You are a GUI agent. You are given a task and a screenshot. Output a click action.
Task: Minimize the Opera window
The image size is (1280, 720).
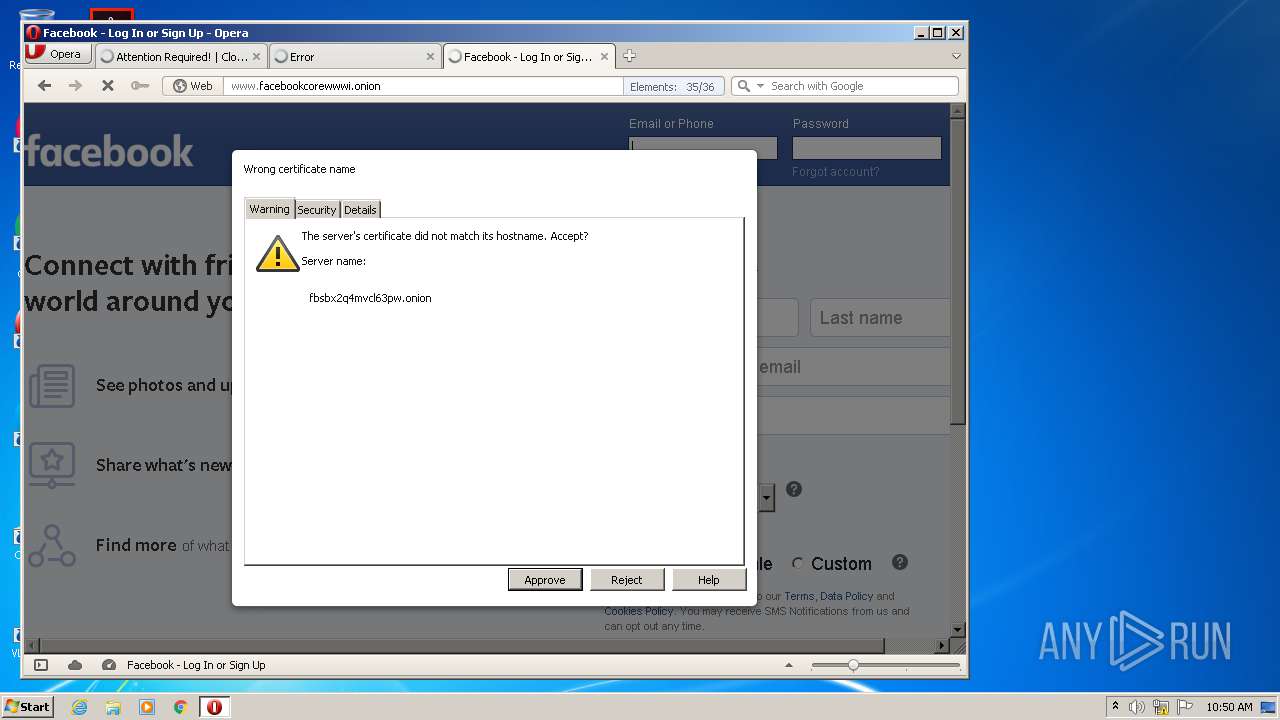tap(921, 33)
